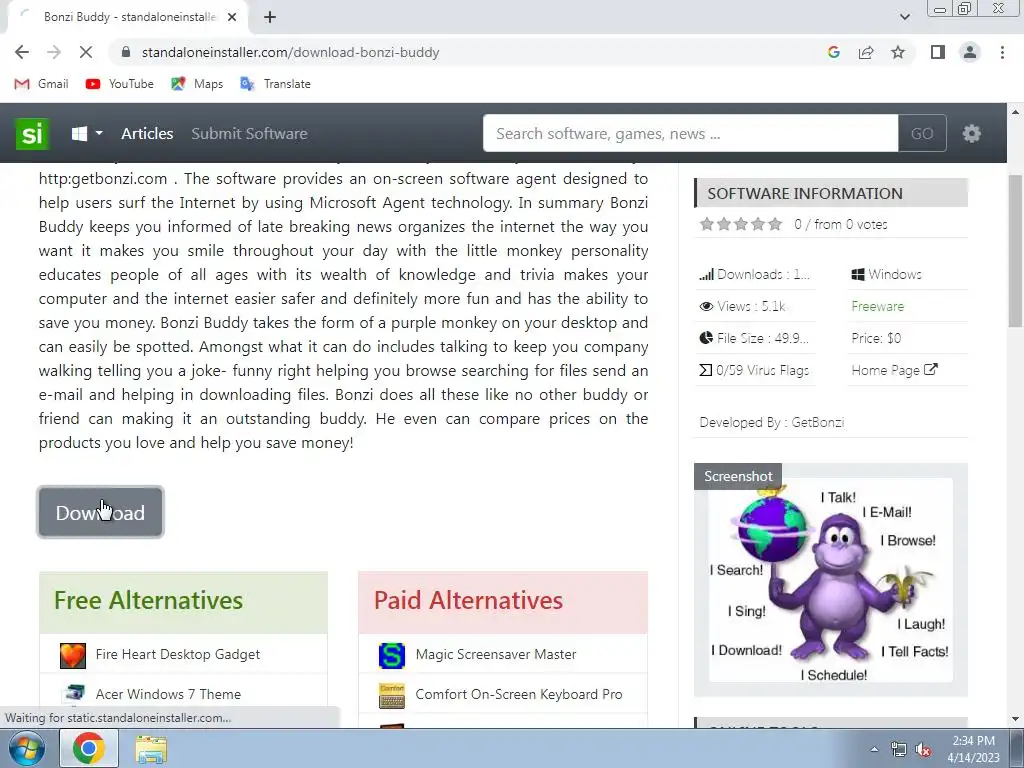
Task: Click the green SI site logo
Action: 32,133
